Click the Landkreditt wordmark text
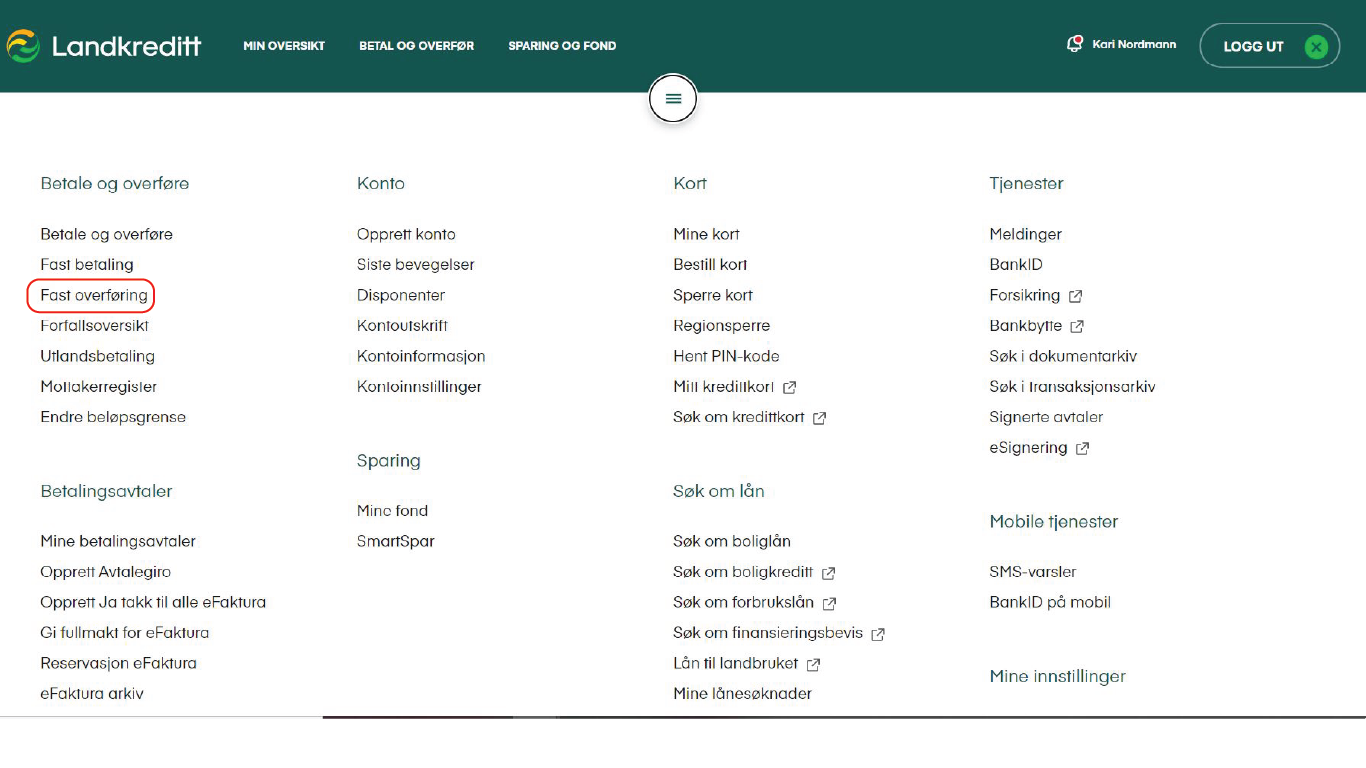Screen dimensions: 1366x768 tap(127, 46)
